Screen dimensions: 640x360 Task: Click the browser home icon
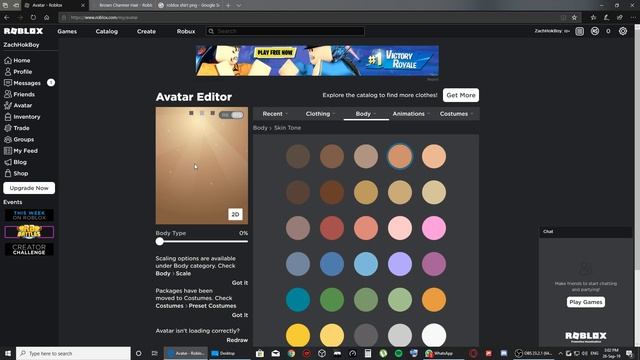(x=47, y=18)
